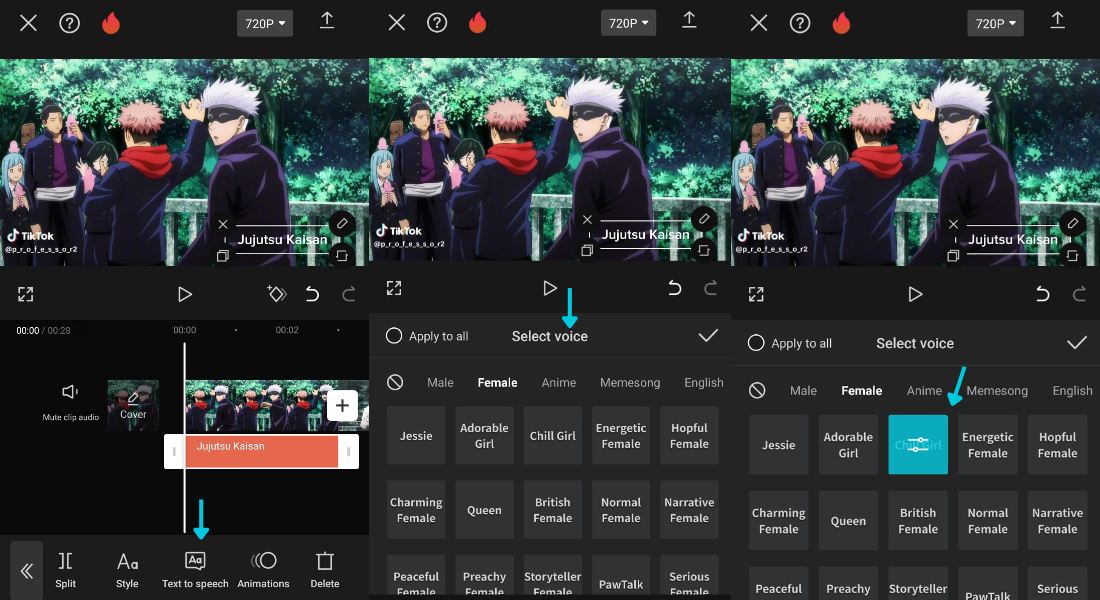The height and width of the screenshot is (600, 1100).
Task: Pick Queen voice in the middle screen
Action: click(484, 510)
